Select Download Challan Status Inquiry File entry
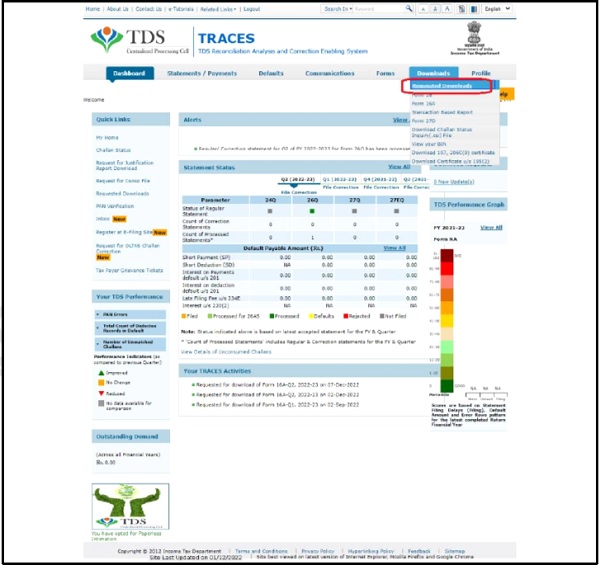Image resolution: width=600 pixels, height=565 pixels. point(442,132)
